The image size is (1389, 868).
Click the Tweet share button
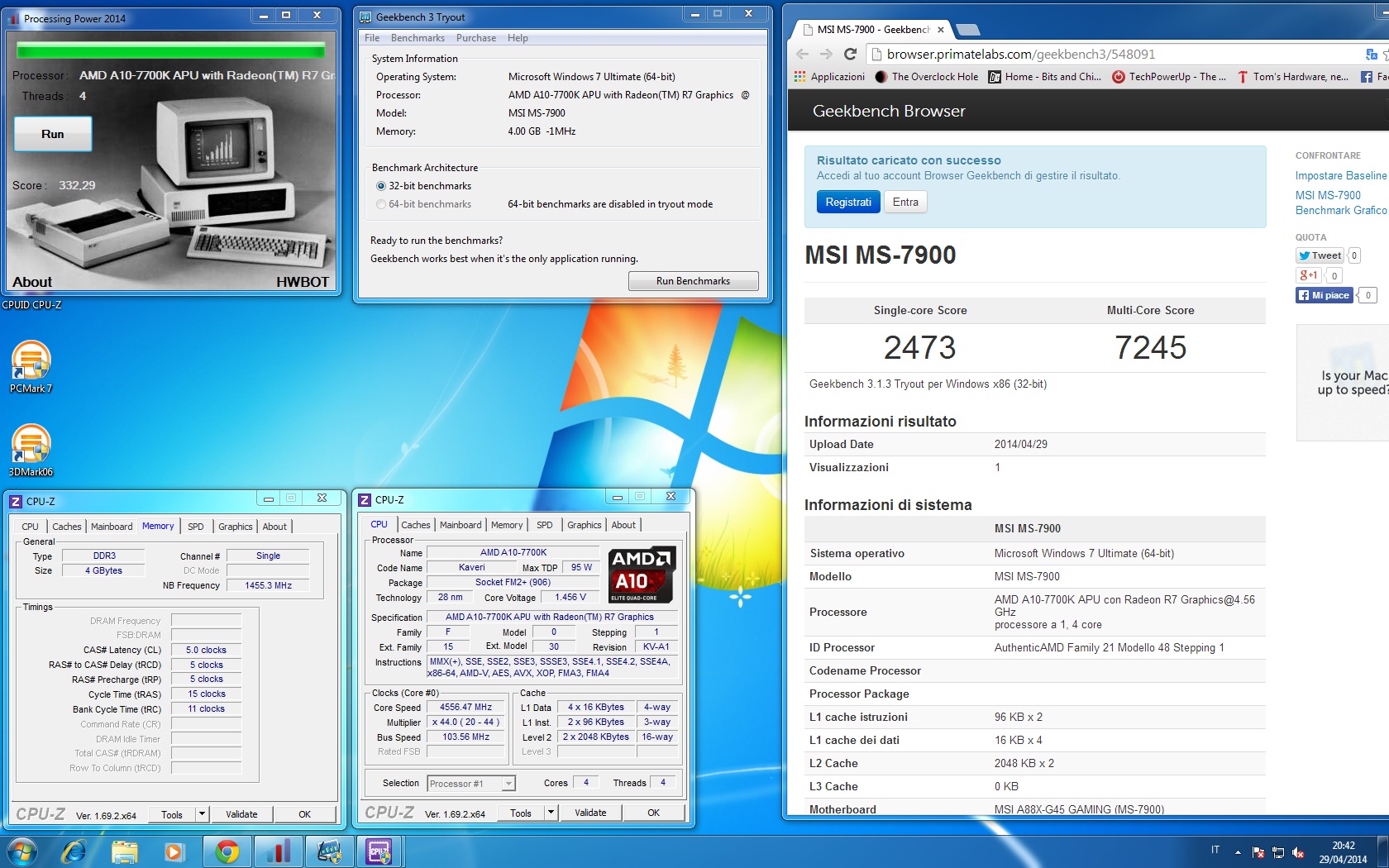point(1320,255)
